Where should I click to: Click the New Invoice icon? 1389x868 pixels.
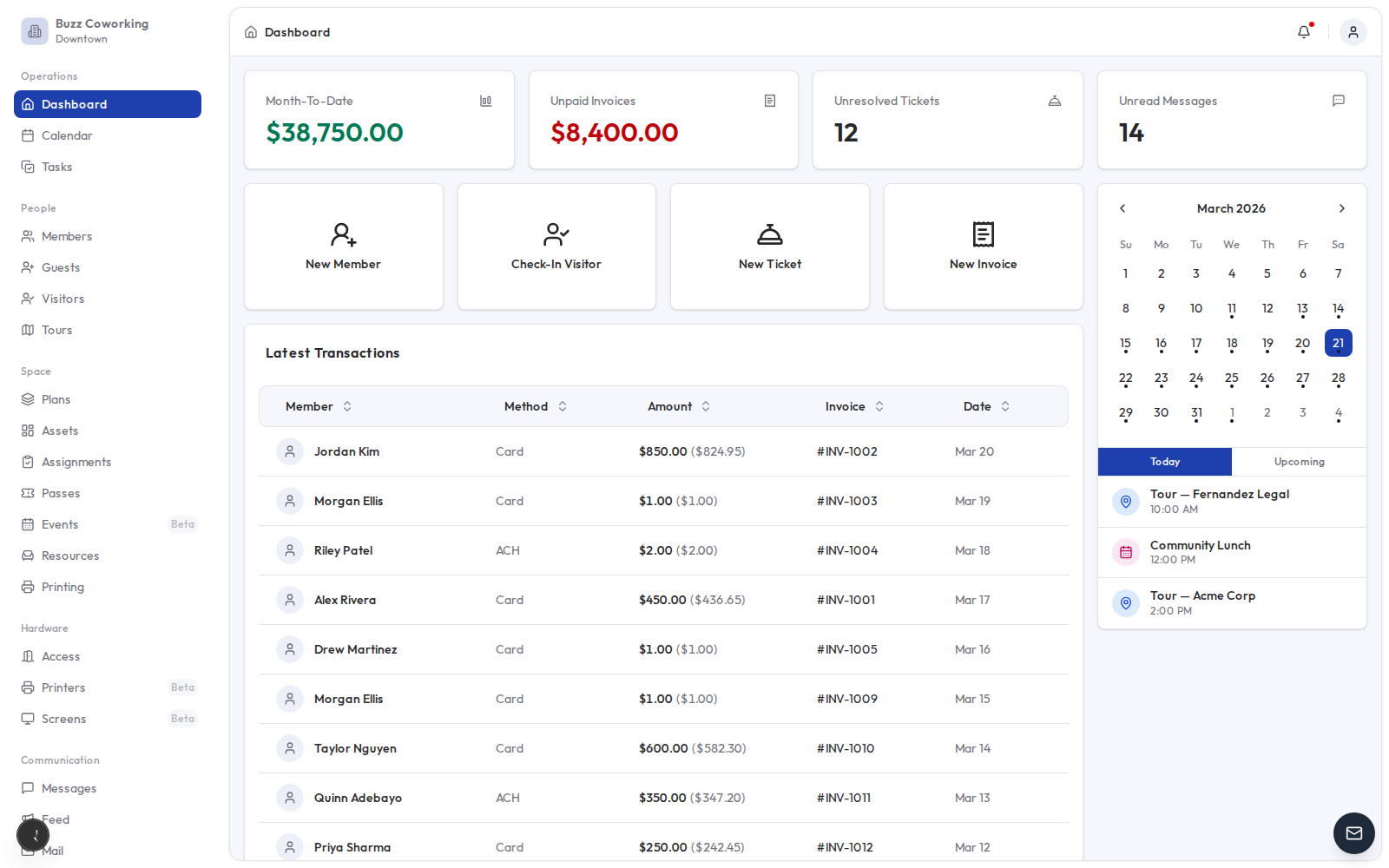click(x=982, y=234)
